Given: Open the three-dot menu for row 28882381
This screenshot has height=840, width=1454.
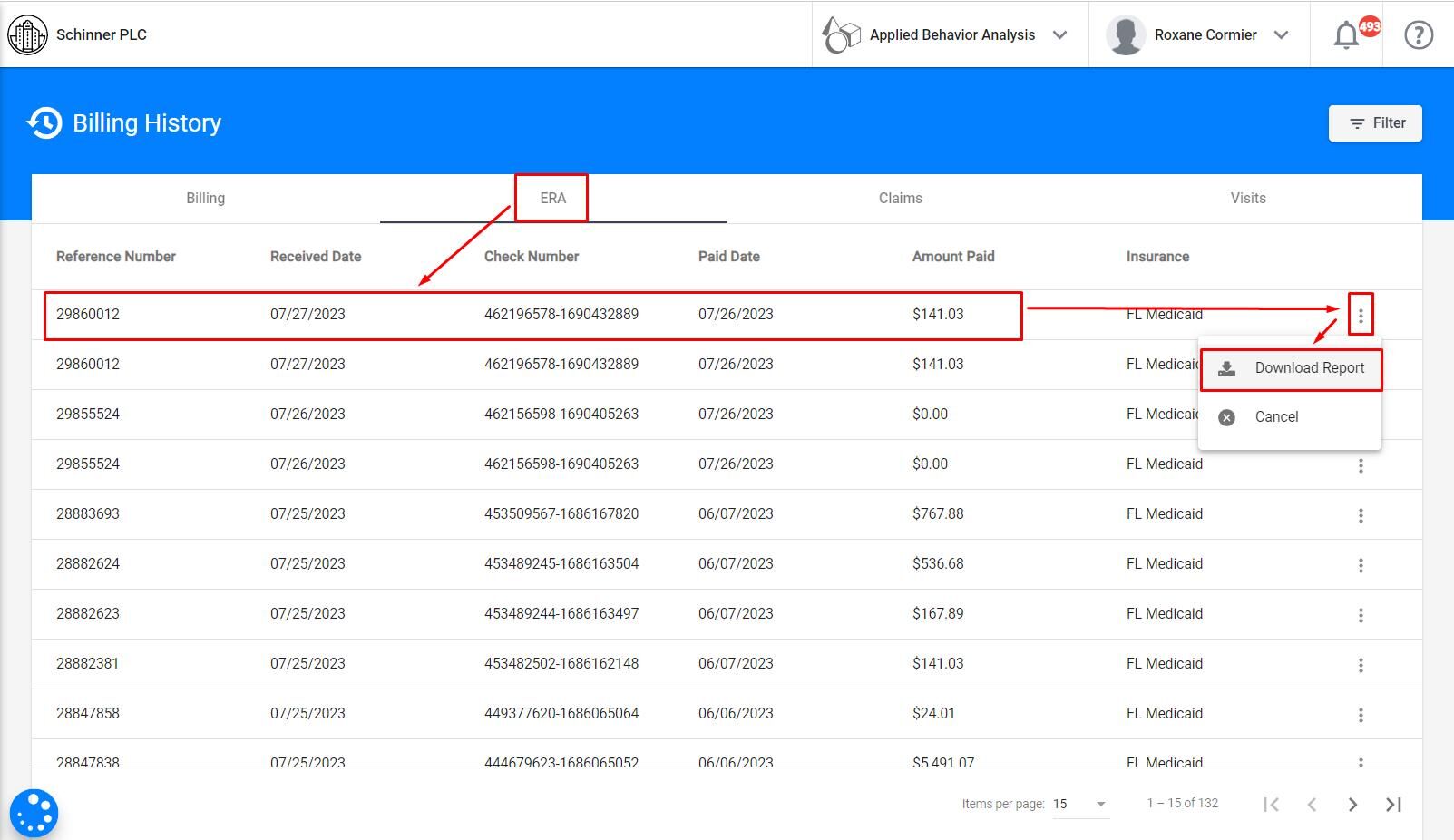Looking at the screenshot, I should (x=1361, y=664).
